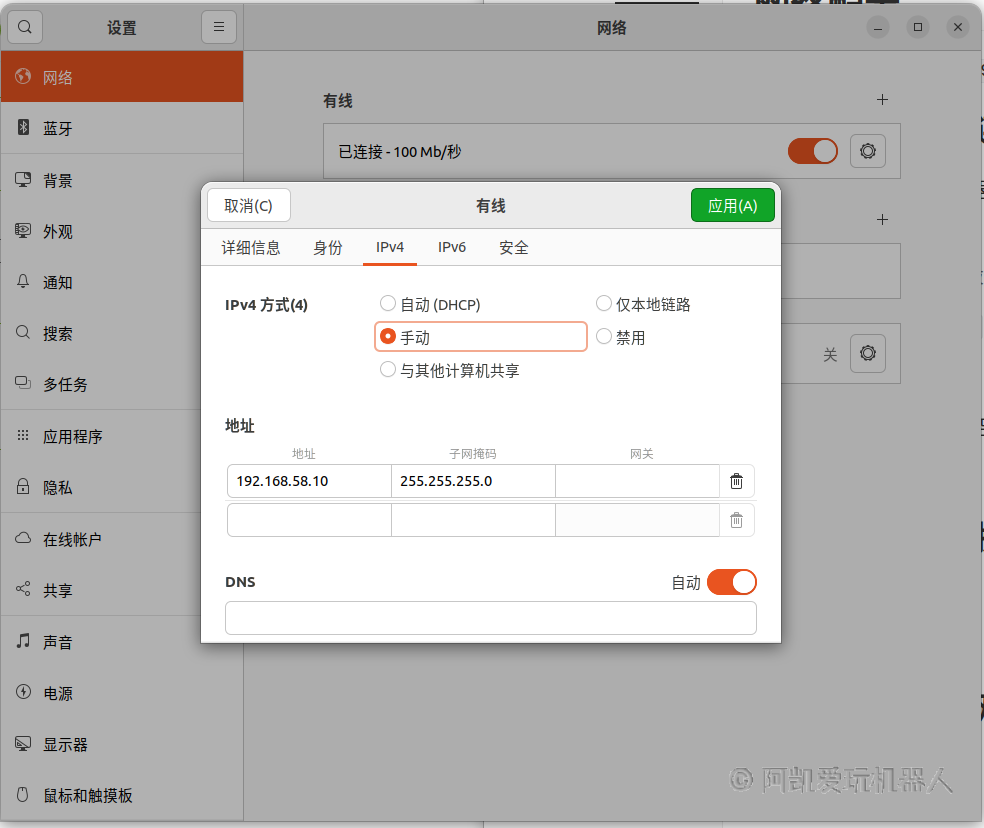The height and width of the screenshot is (828, 984).
Task: Select the Automatic (DHCP) radio option
Action: [x=388, y=304]
